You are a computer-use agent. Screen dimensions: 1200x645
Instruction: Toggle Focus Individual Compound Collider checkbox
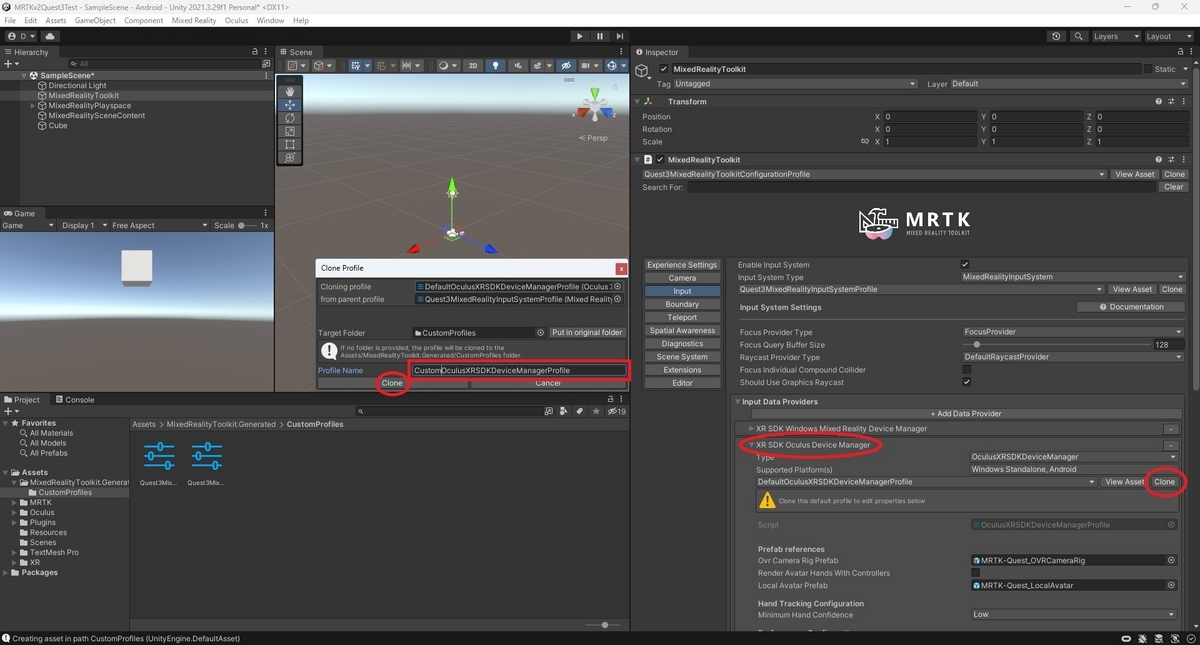pos(966,370)
